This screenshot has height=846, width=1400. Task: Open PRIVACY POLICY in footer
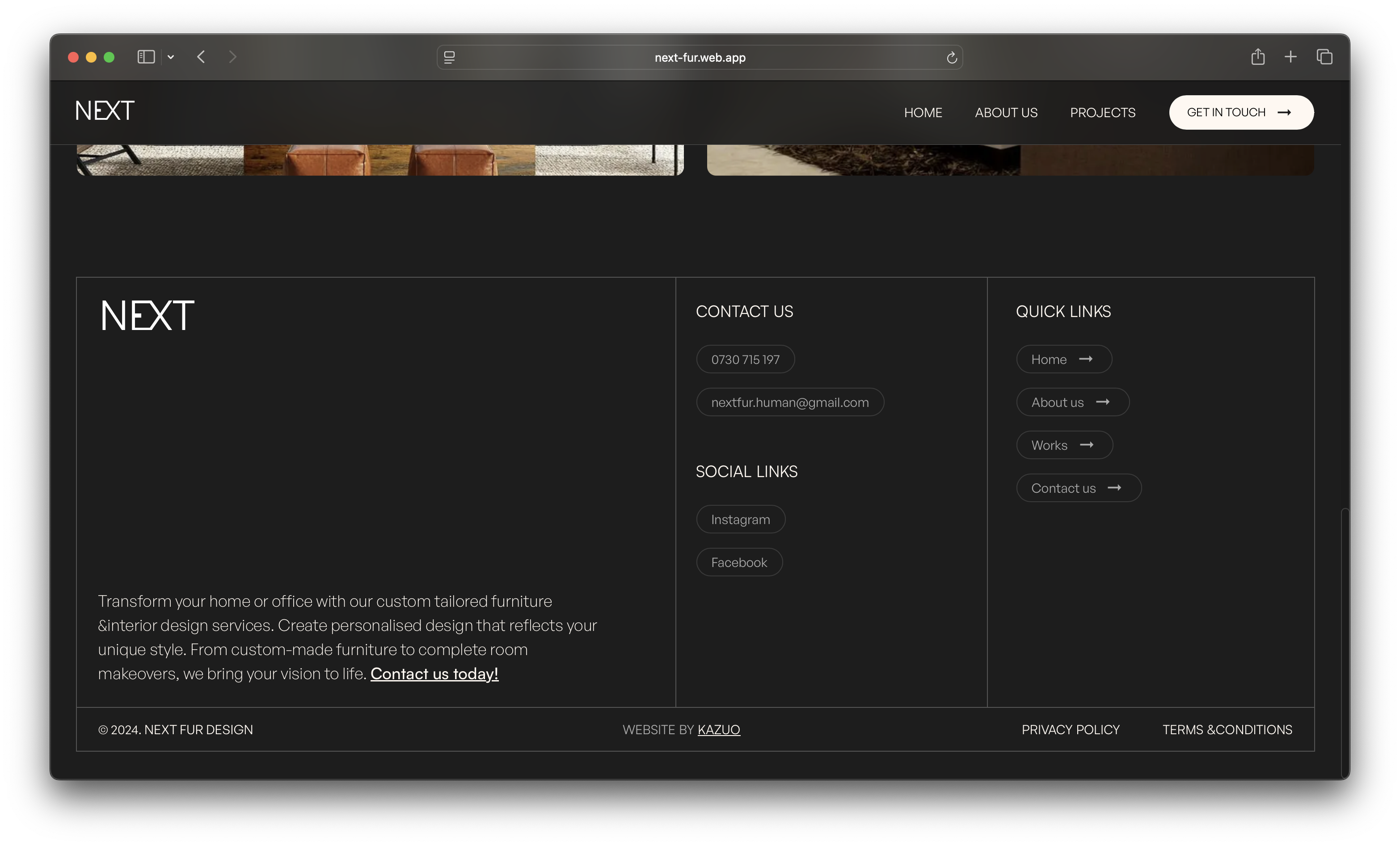pyautogui.click(x=1071, y=729)
